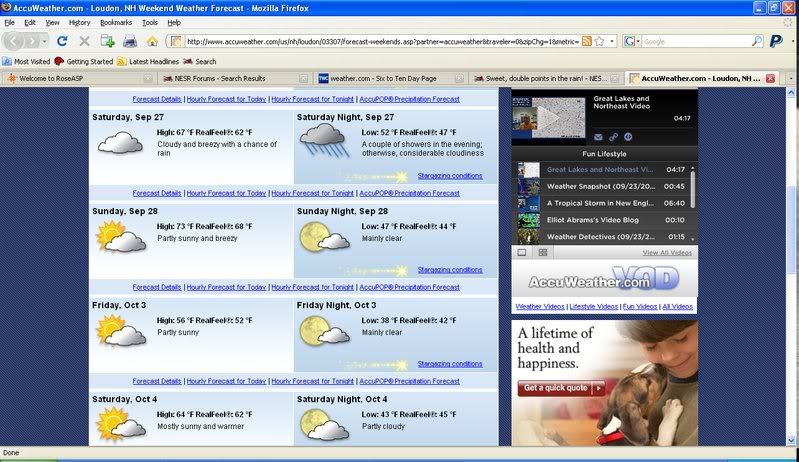Run search with the magnifier icon
This screenshot has width=799, height=462.
coord(757,41)
